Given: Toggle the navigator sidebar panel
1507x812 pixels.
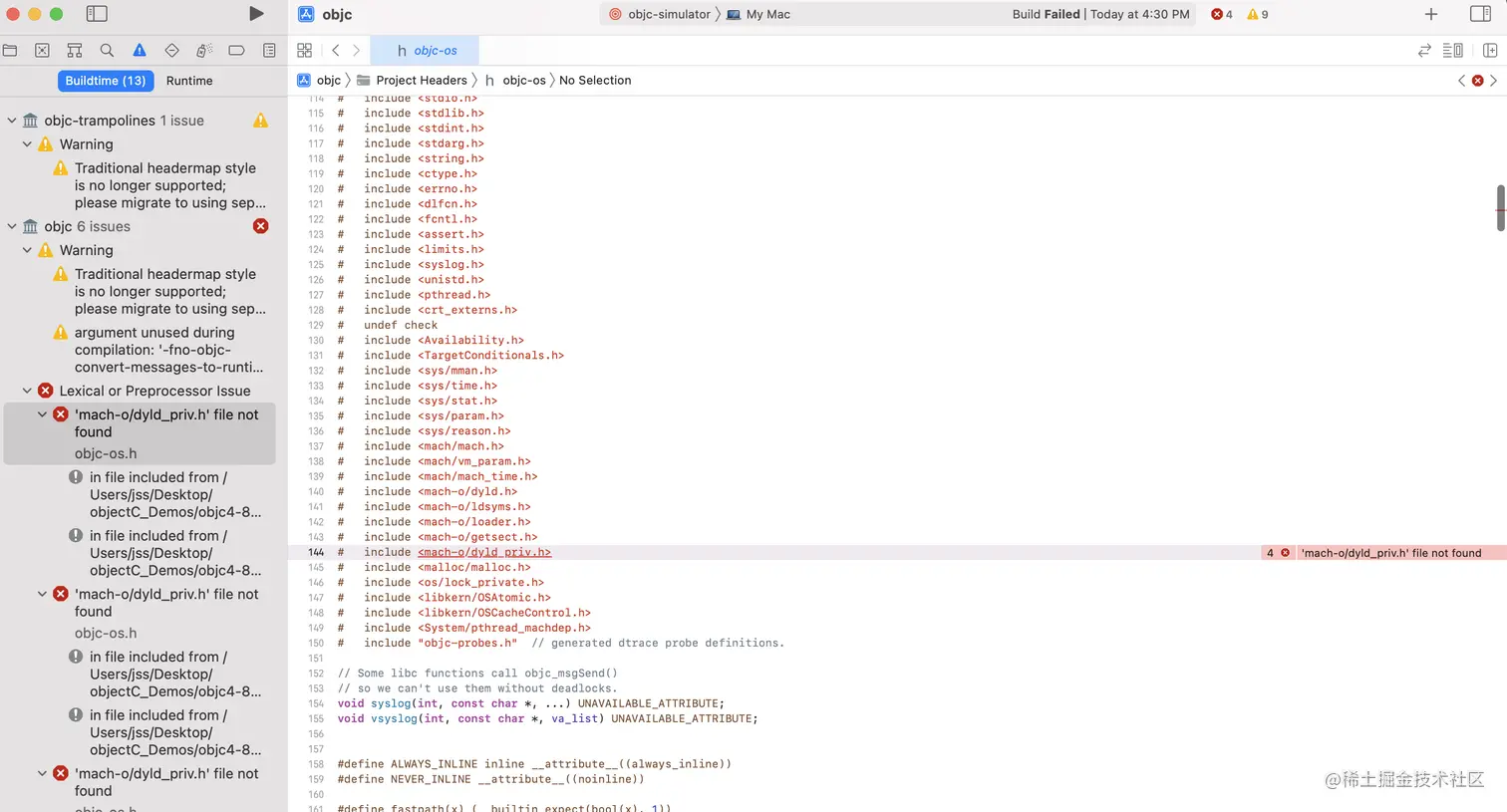Looking at the screenshot, I should coord(97,14).
